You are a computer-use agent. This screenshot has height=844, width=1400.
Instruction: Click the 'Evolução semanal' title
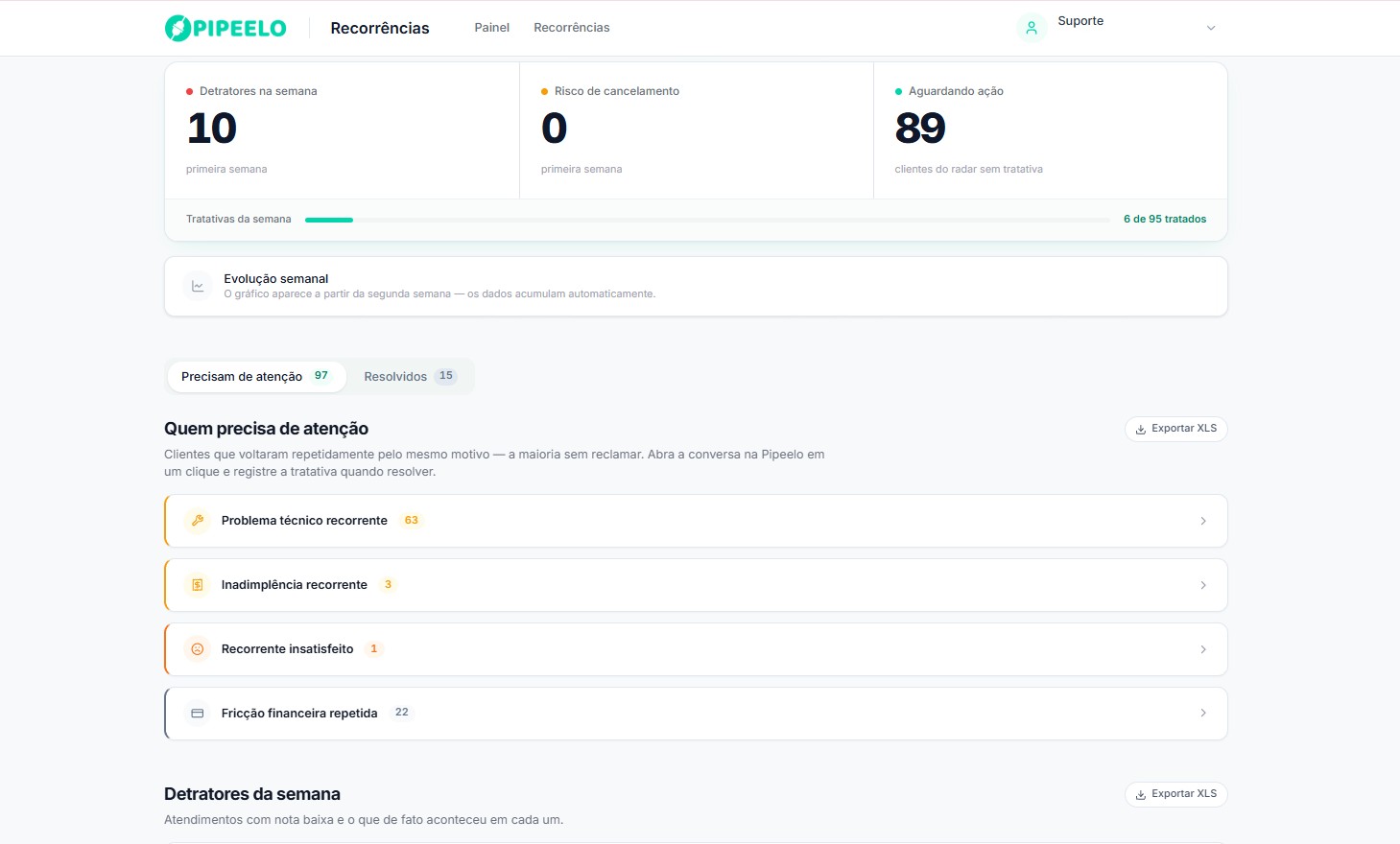coord(276,279)
